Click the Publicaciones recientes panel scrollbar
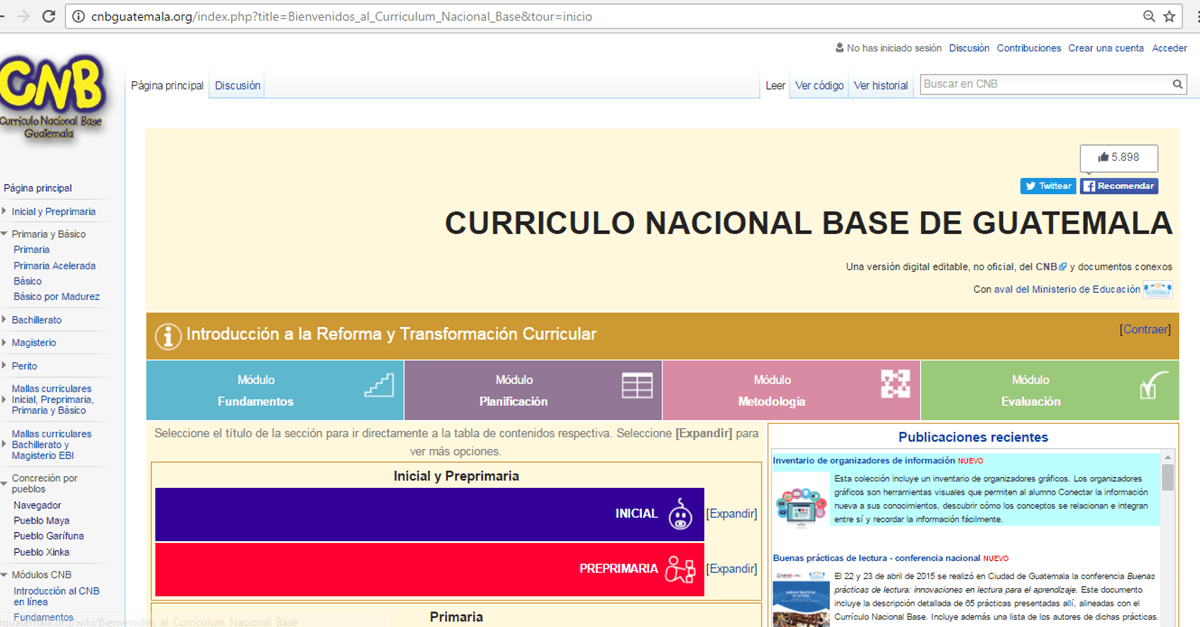1200x627 pixels. coord(1167,540)
